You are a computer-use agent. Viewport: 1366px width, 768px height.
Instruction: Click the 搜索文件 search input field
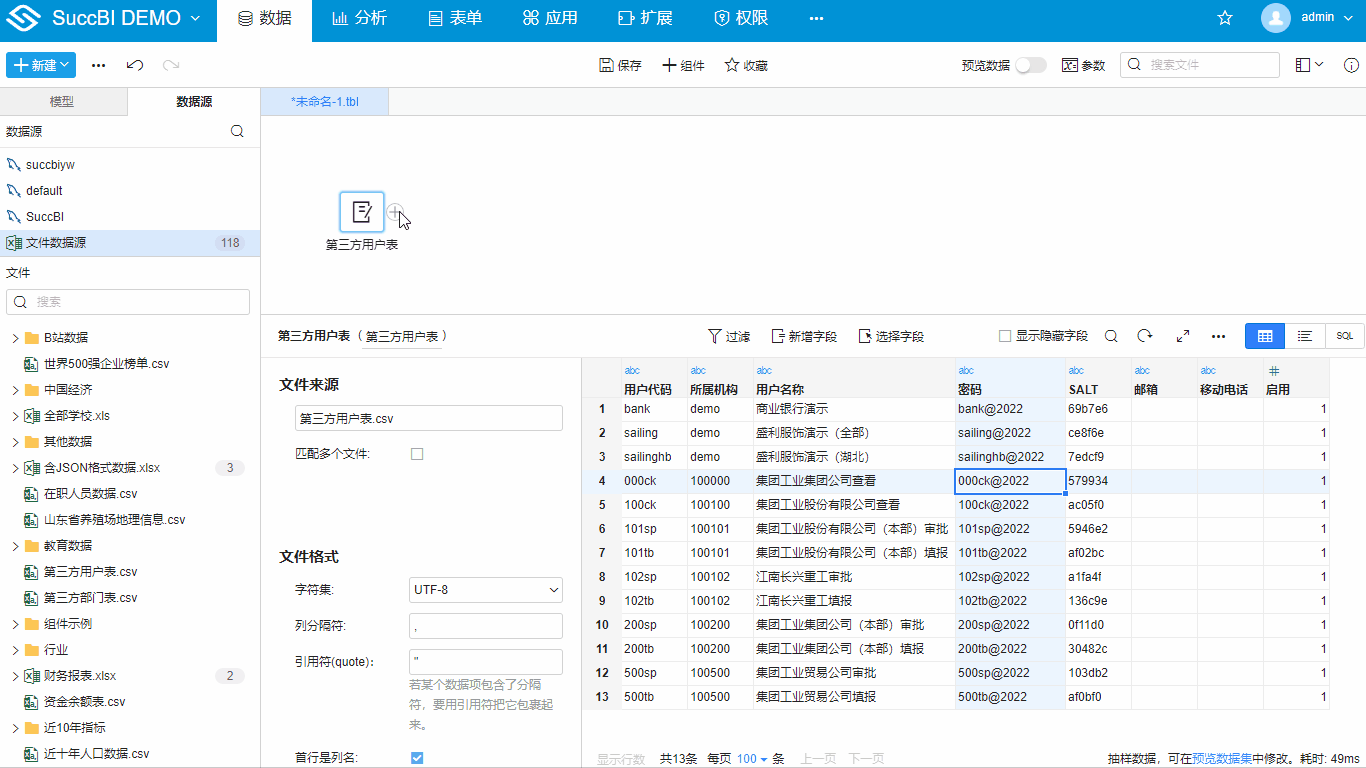[x=1200, y=64]
